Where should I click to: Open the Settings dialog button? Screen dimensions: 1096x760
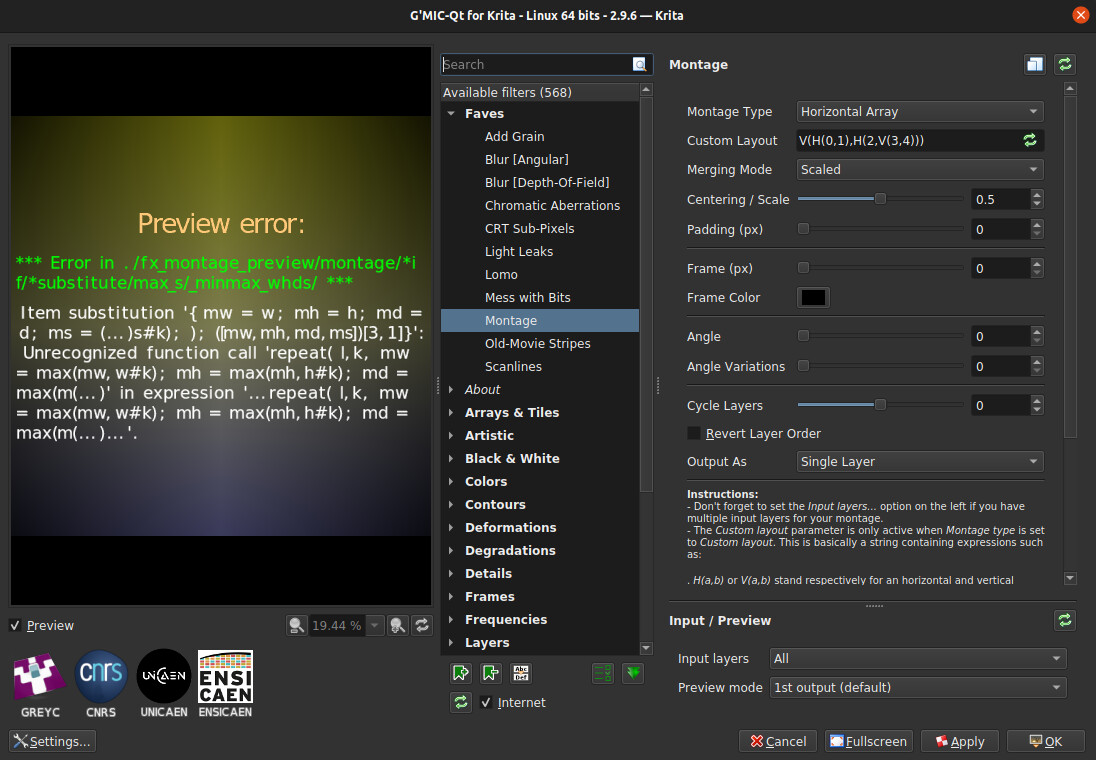point(52,741)
